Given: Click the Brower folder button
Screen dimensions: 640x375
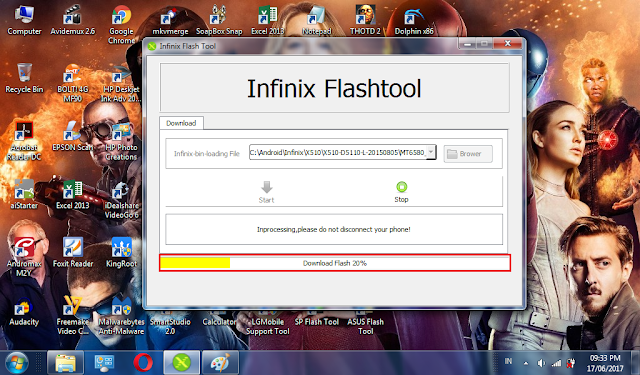Looking at the screenshot, I should 468,154.
